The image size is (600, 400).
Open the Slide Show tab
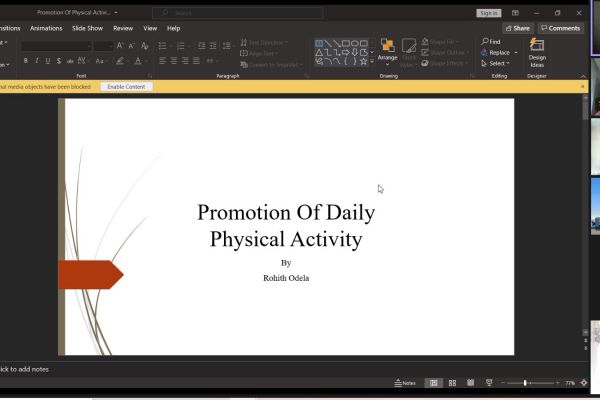87,28
